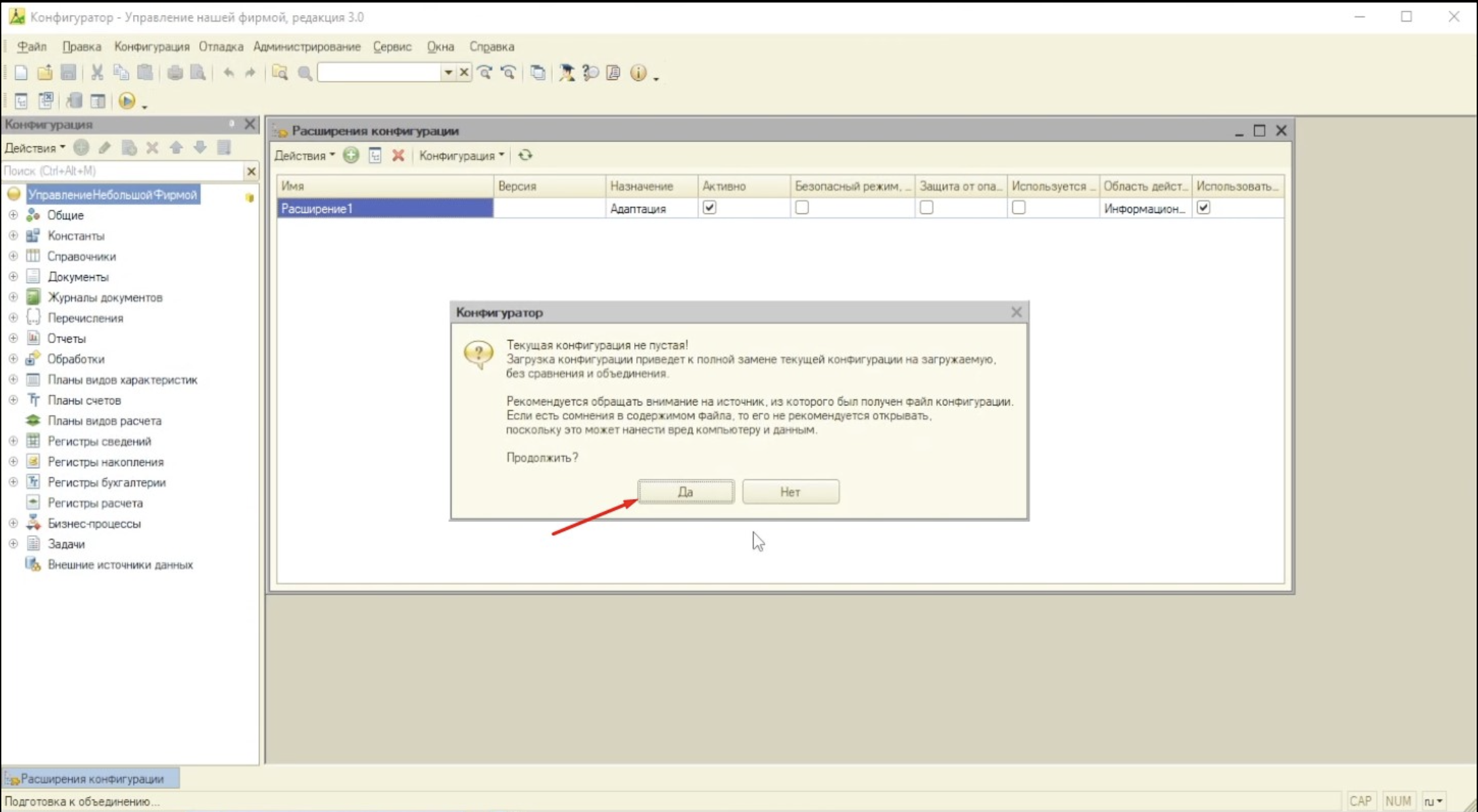Switch to Расширения конфигурации bottom tab
The image size is (1478, 812).
(90, 779)
